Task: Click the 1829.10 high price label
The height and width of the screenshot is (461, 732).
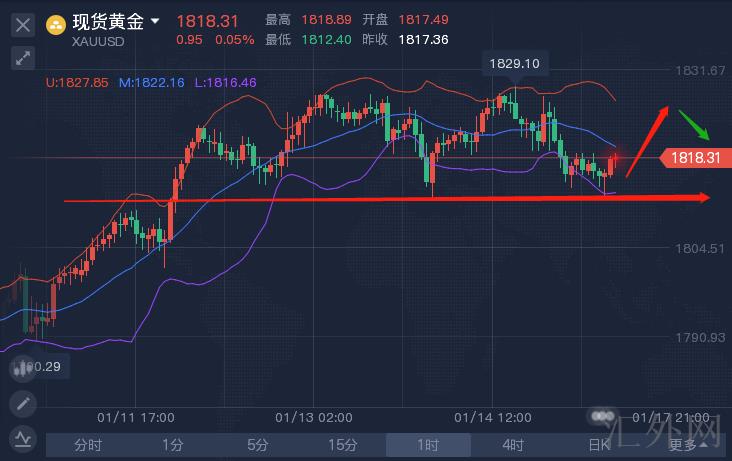Action: pyautogui.click(x=514, y=64)
